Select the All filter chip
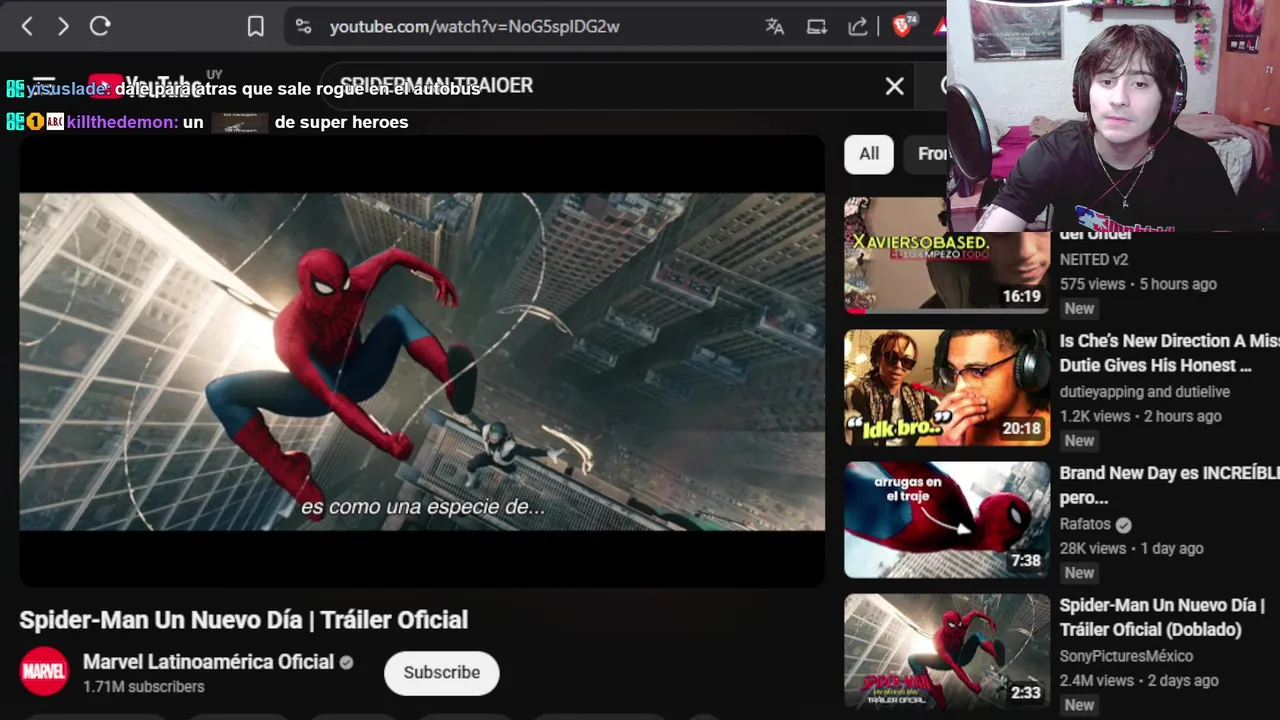 [x=869, y=154]
